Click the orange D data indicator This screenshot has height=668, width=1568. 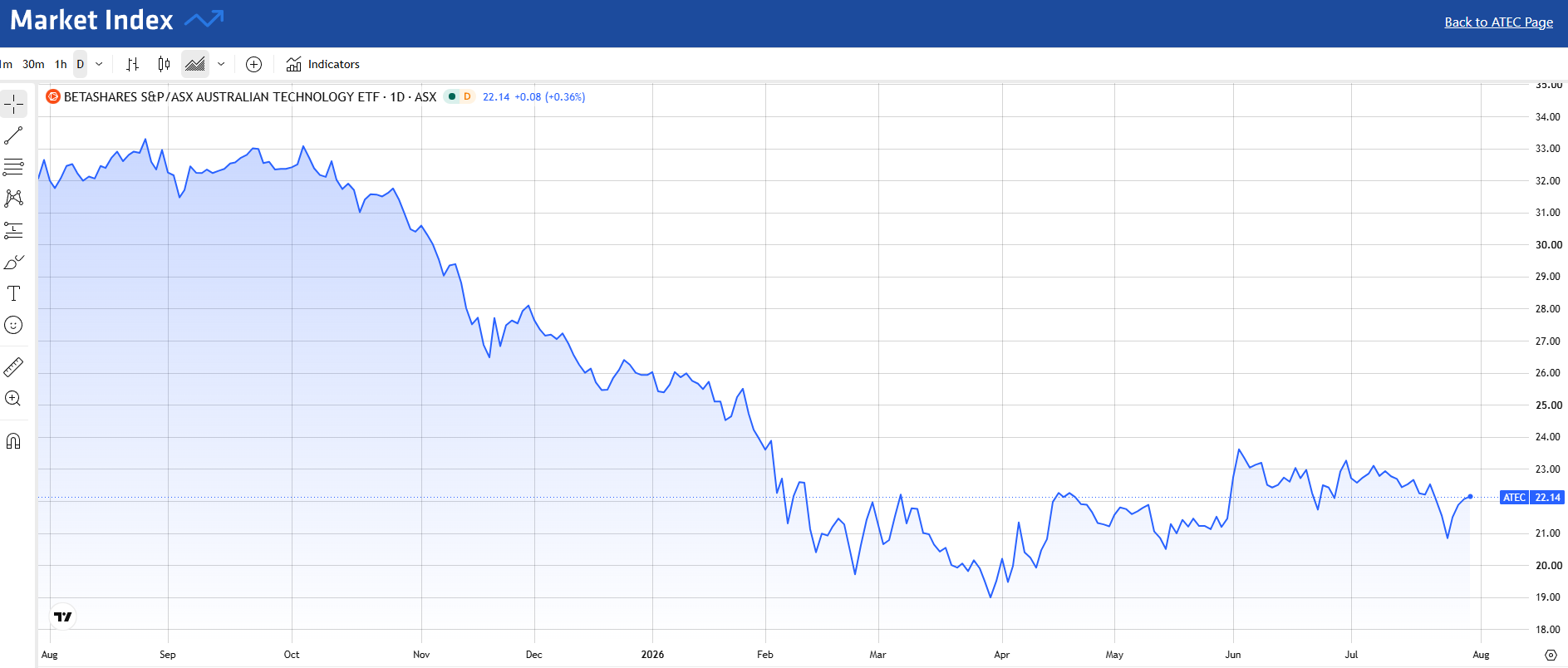467,96
